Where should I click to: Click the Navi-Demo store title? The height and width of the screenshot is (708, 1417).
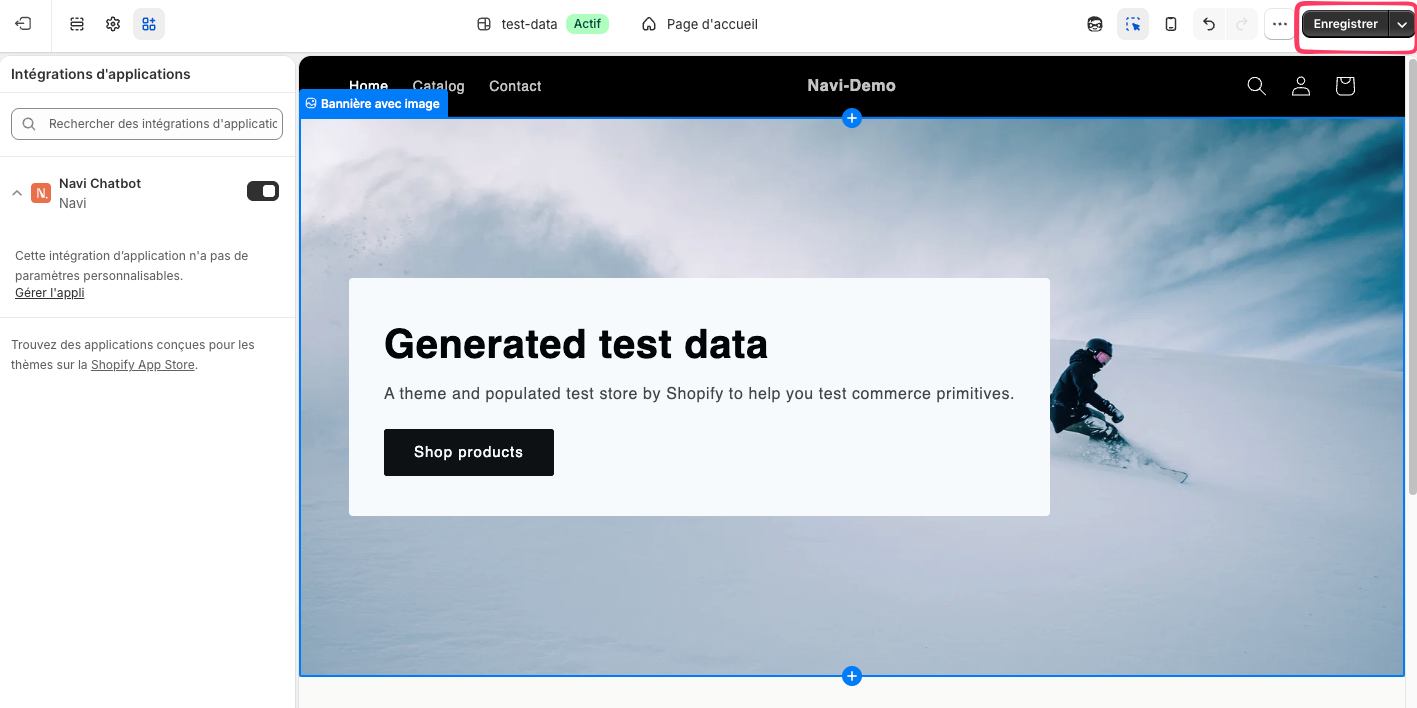click(851, 86)
